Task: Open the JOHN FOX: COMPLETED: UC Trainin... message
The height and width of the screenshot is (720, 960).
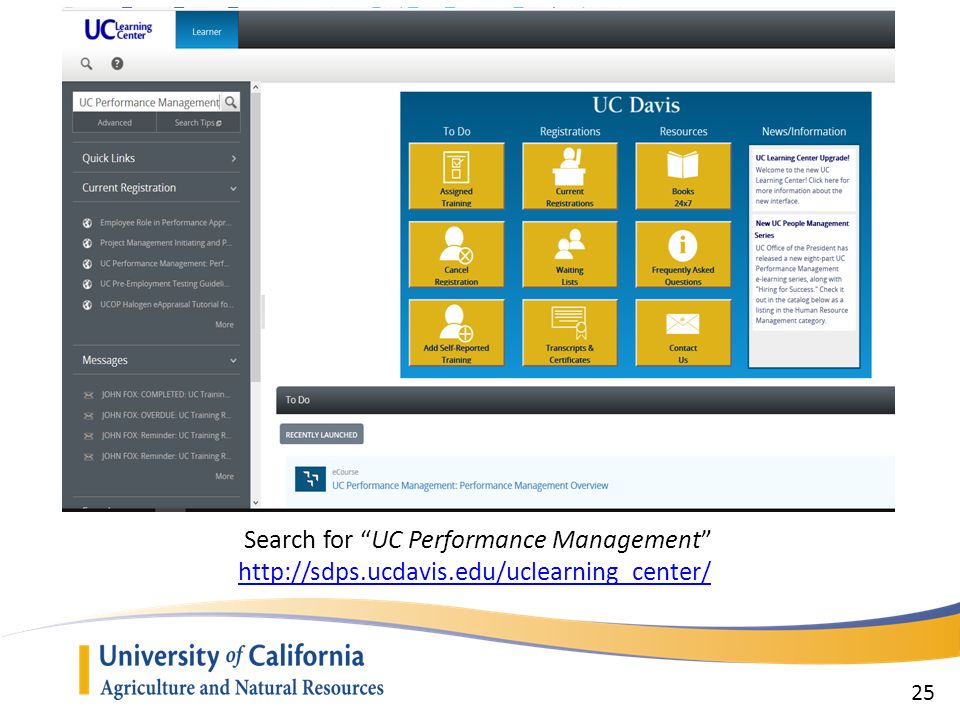Action: point(167,395)
